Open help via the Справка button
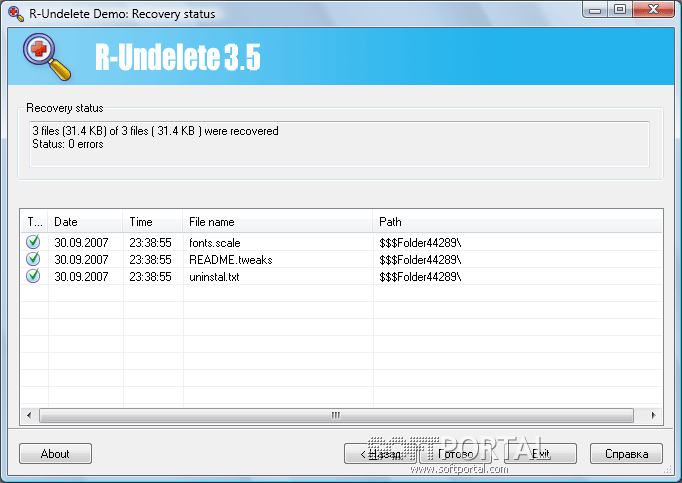 coord(626,453)
